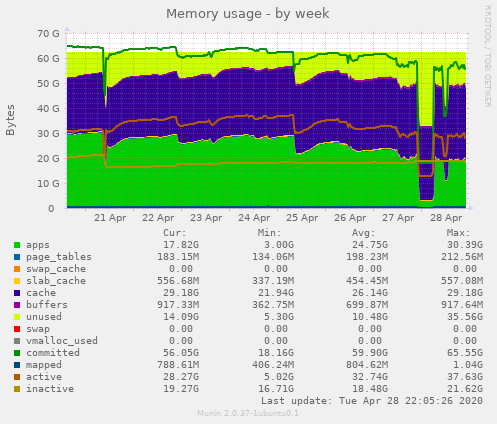The width and height of the screenshot is (497, 424).
Task: Click the "page_tables" legend label
Action: coord(59,257)
